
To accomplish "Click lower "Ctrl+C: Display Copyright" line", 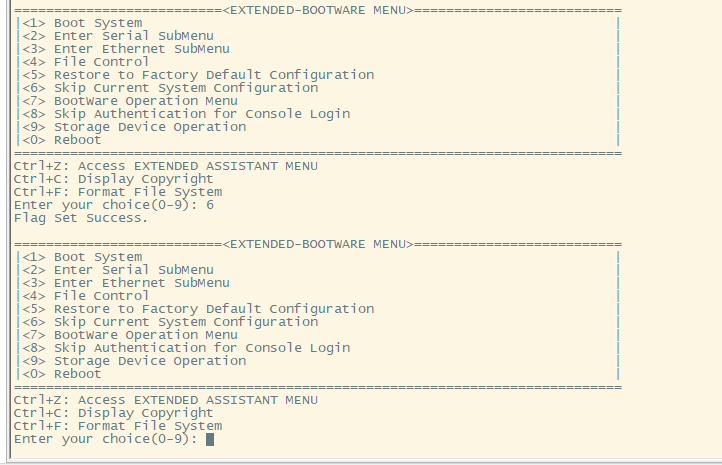I will click(113, 413).
